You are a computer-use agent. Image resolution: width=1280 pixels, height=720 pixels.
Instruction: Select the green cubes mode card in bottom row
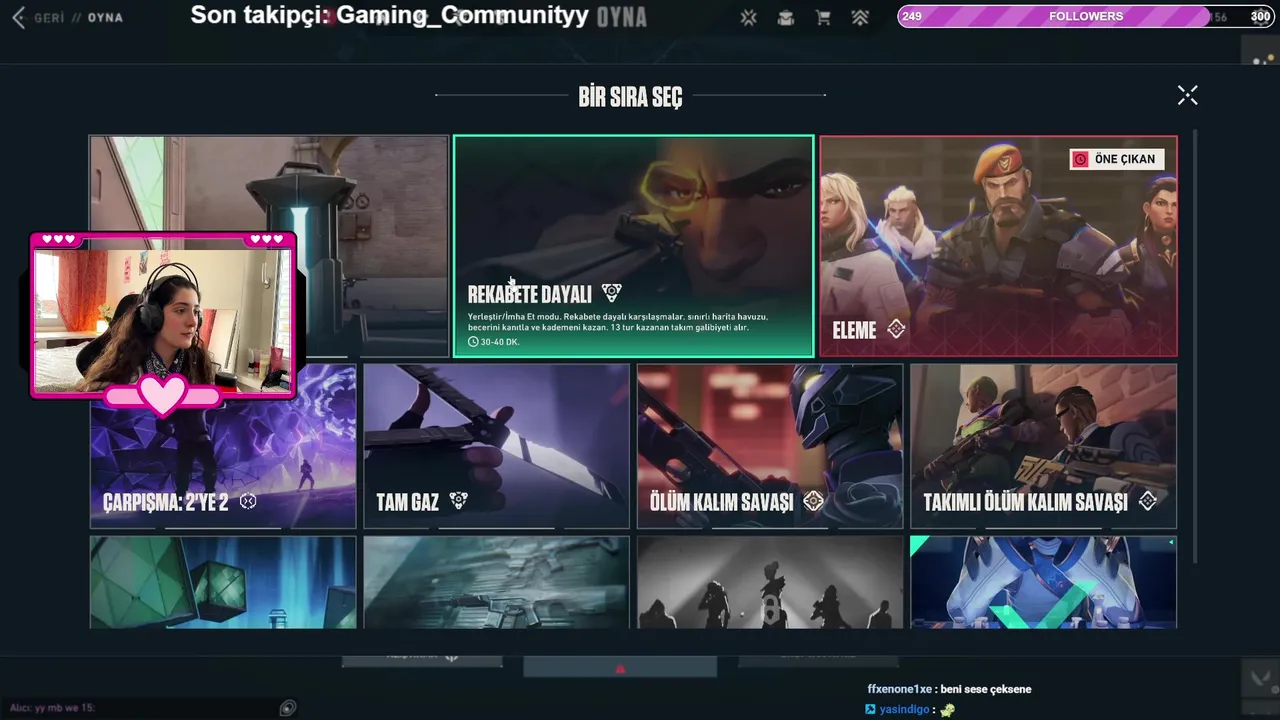tap(223, 582)
